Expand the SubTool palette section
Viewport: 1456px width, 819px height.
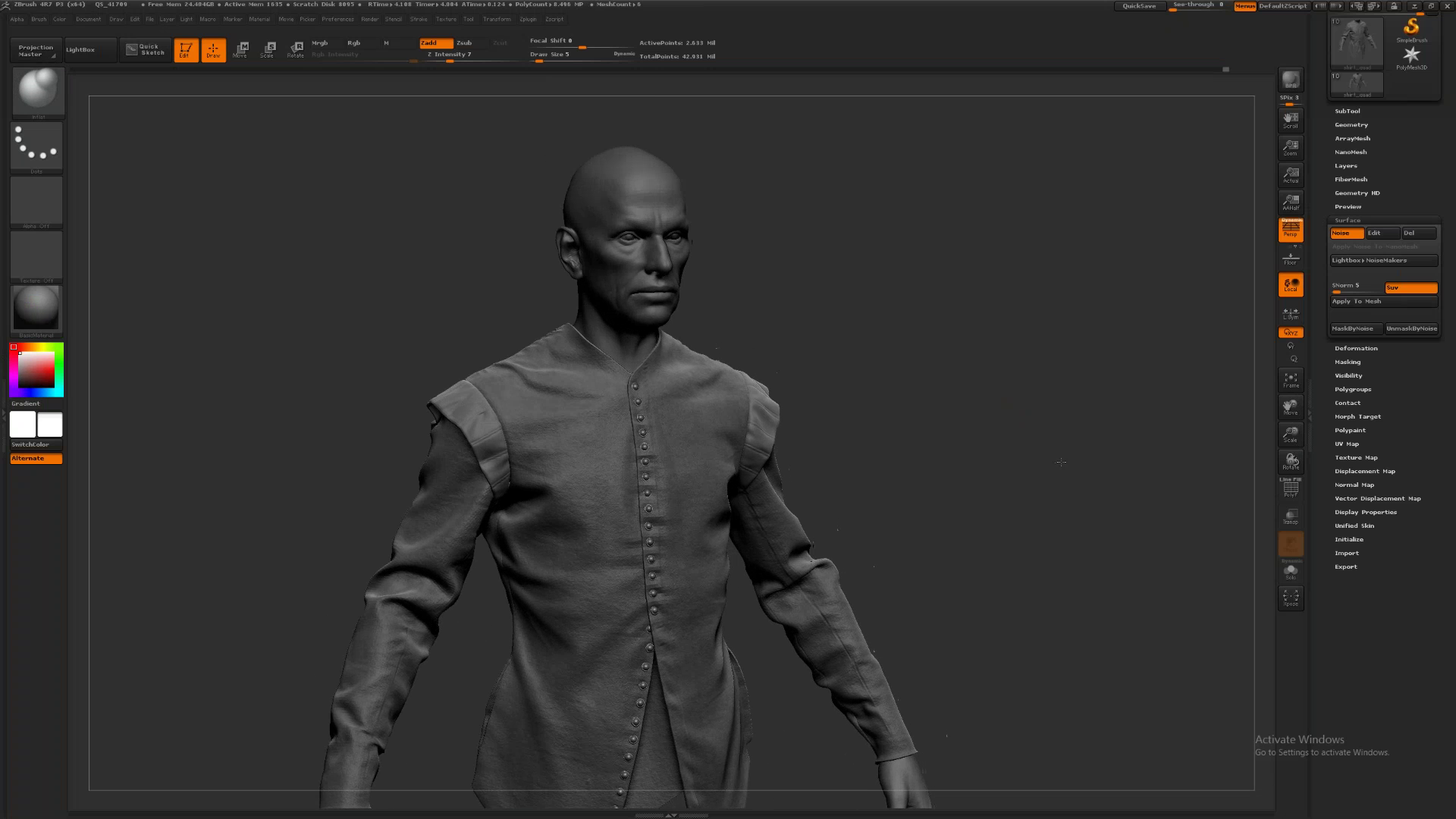click(1347, 111)
